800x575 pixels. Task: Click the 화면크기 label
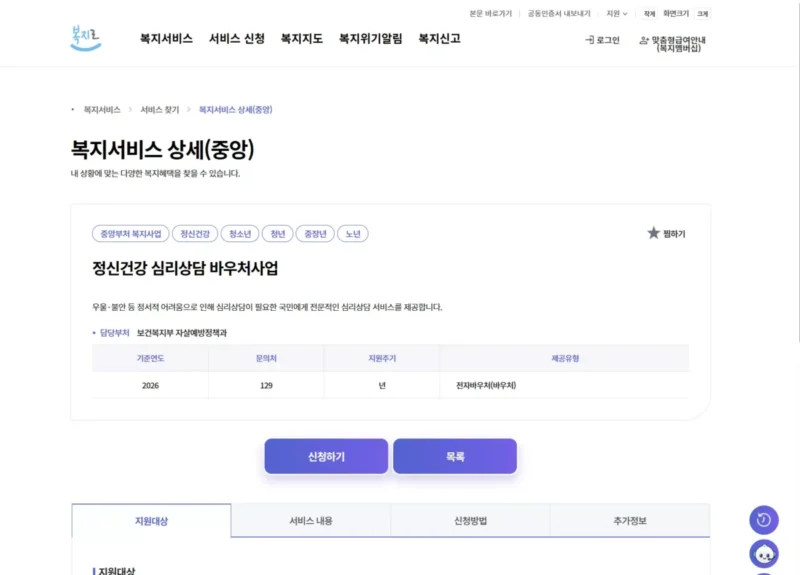[x=676, y=14]
